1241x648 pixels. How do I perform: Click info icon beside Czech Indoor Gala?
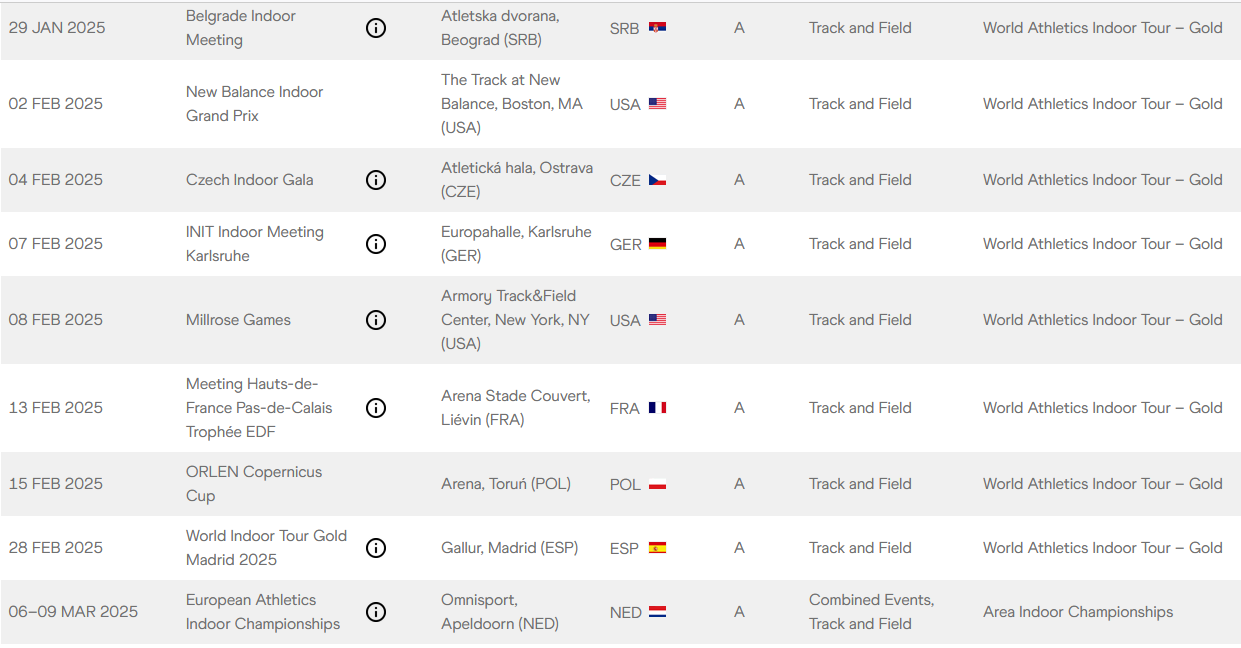click(376, 180)
